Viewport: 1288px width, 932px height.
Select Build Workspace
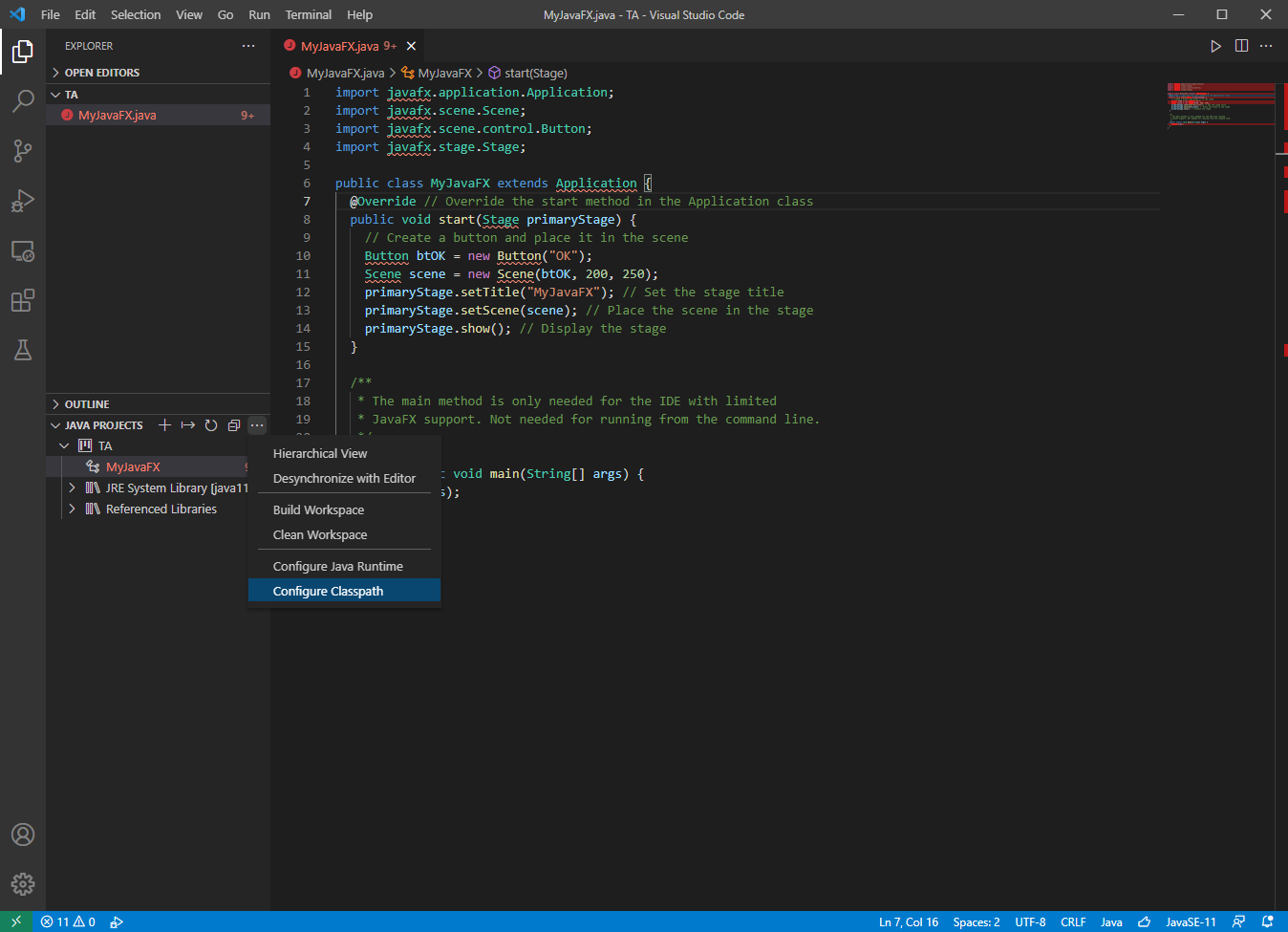pos(344,510)
